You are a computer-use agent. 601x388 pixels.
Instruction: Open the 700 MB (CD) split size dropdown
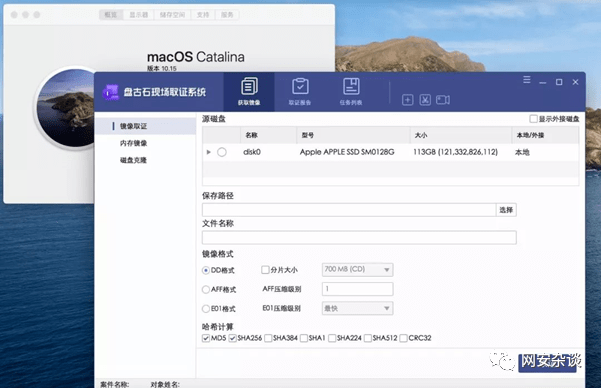[357, 270]
